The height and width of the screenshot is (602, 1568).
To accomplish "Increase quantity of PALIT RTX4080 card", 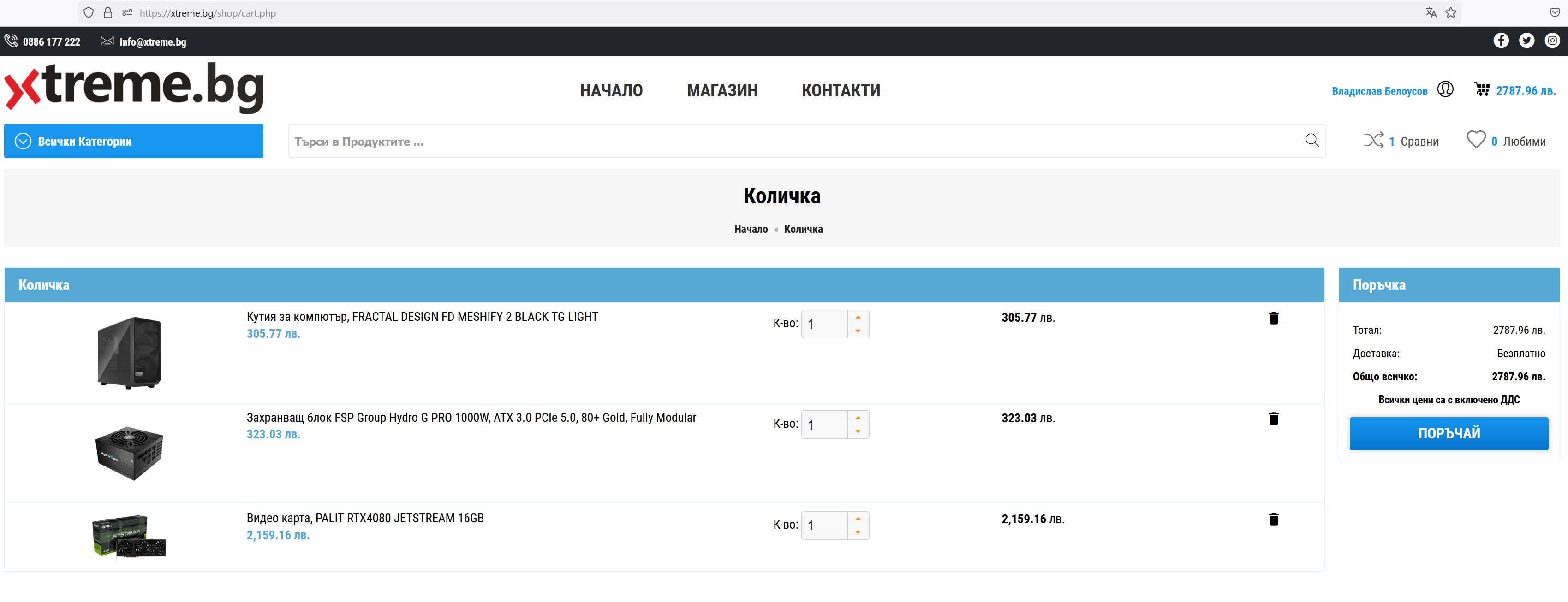I will click(x=858, y=519).
